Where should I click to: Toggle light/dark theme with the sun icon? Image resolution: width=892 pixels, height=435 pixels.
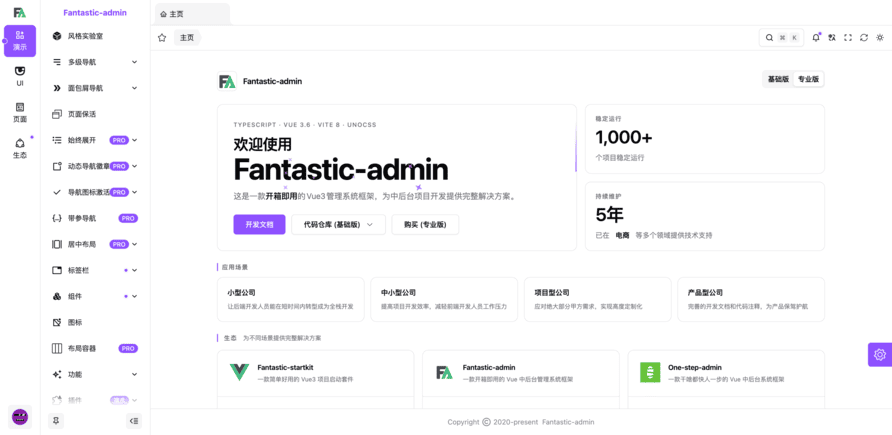click(880, 37)
